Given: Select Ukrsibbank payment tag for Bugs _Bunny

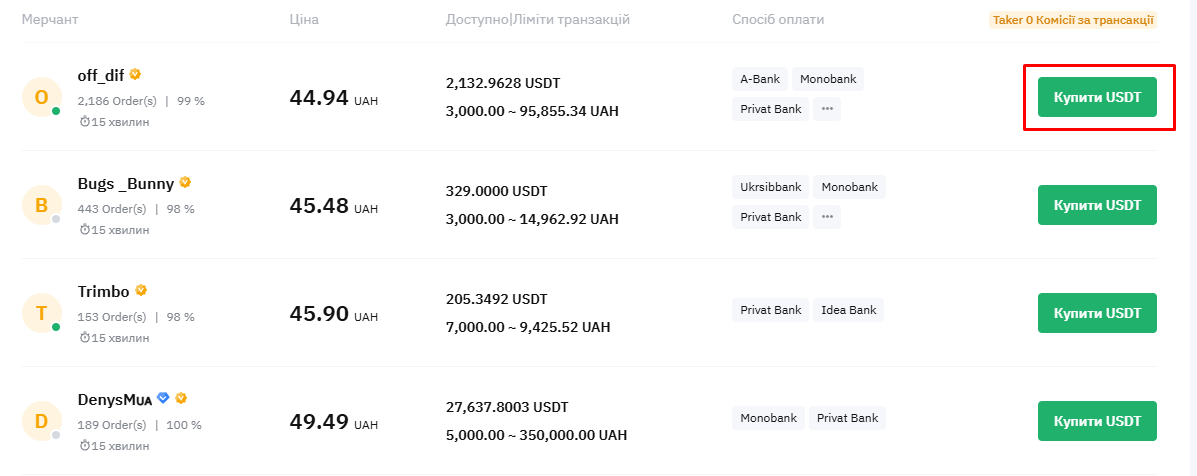Looking at the screenshot, I should tap(770, 187).
